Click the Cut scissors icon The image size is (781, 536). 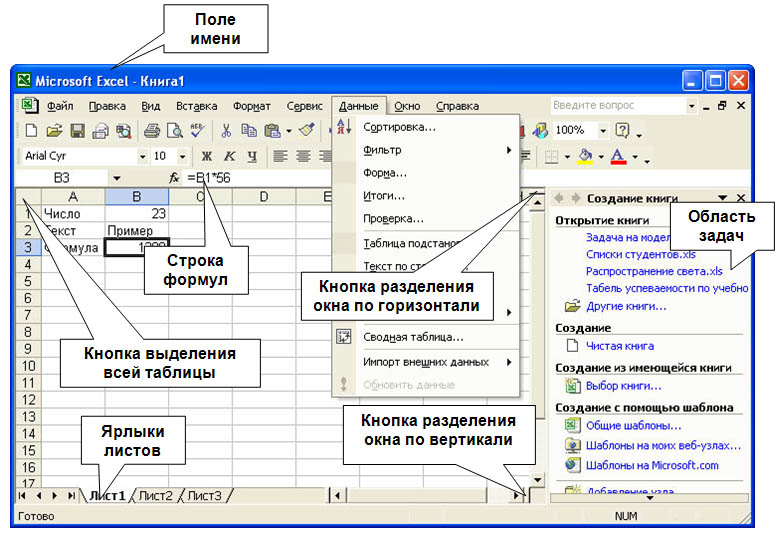(x=227, y=130)
